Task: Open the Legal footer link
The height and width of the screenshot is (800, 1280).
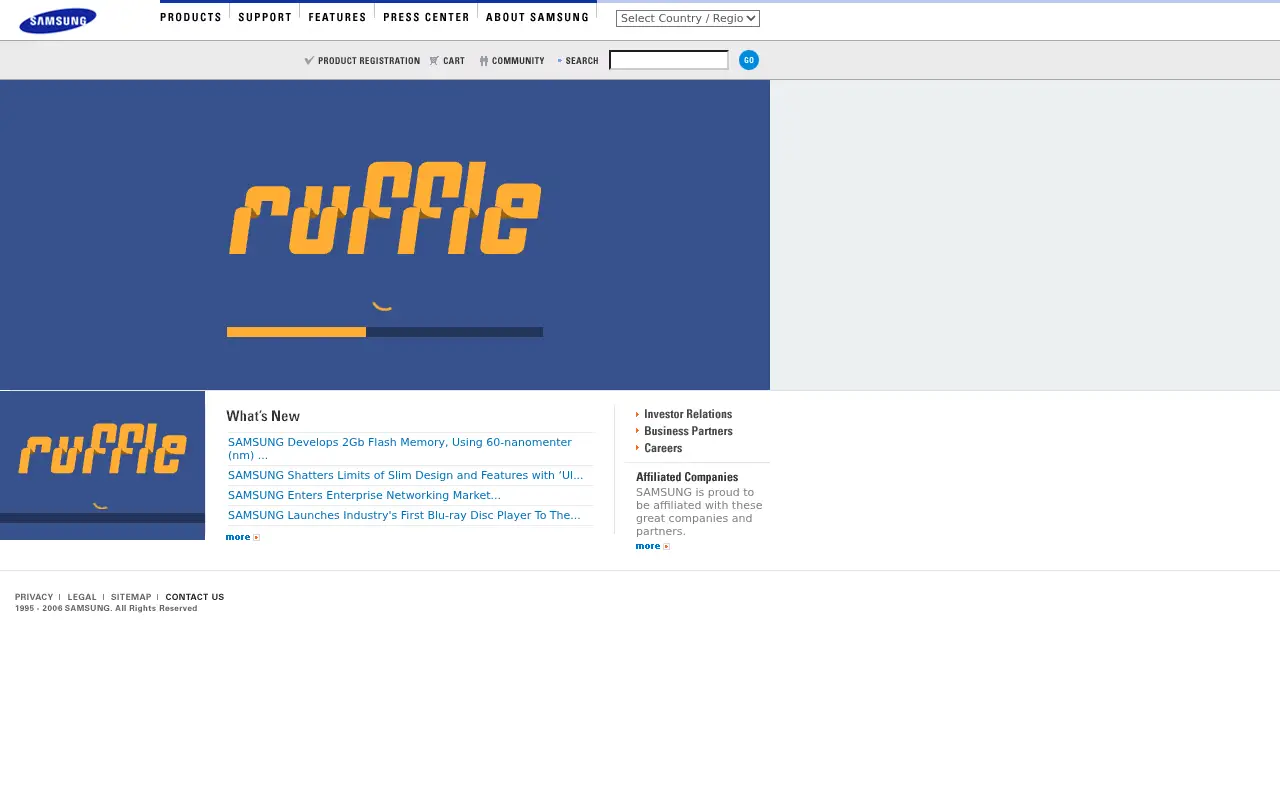Action: pyautogui.click(x=82, y=597)
